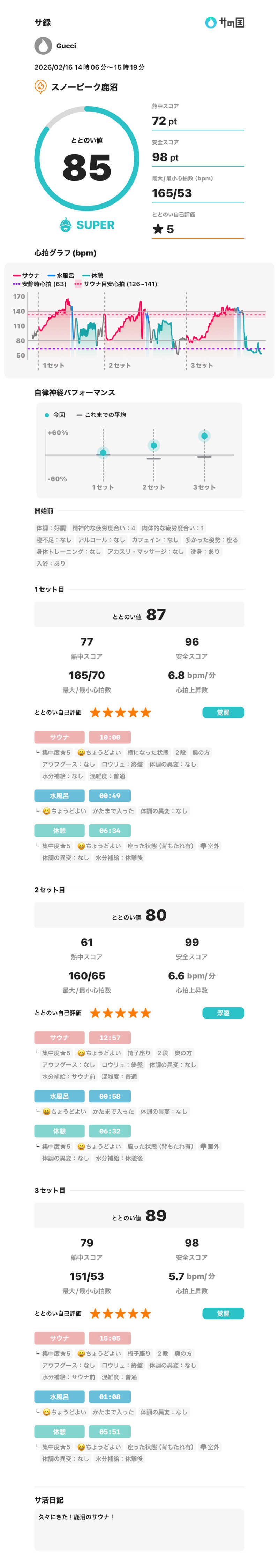The image size is (279, 1568).
Task: Click the 浮遊 badge in 2セット目
Action: click(223, 1013)
